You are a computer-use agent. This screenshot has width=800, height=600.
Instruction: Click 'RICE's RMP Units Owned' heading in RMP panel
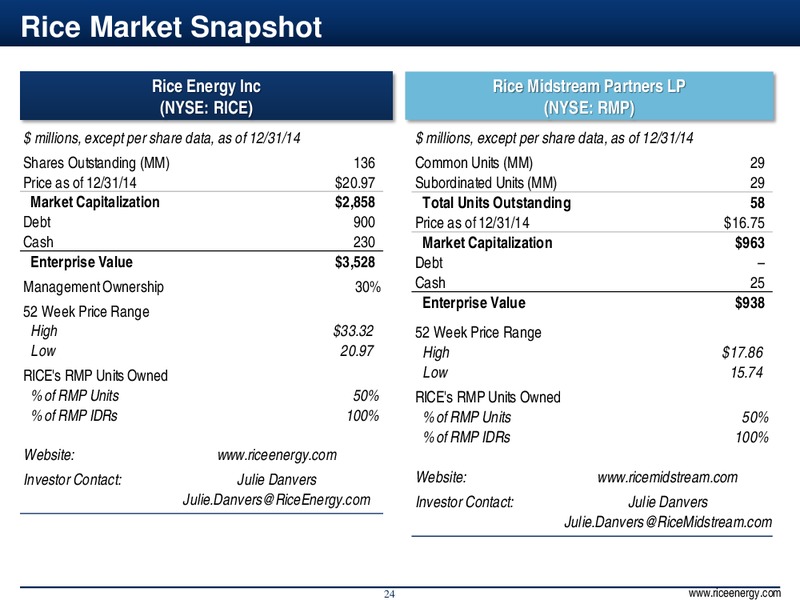[488, 397]
